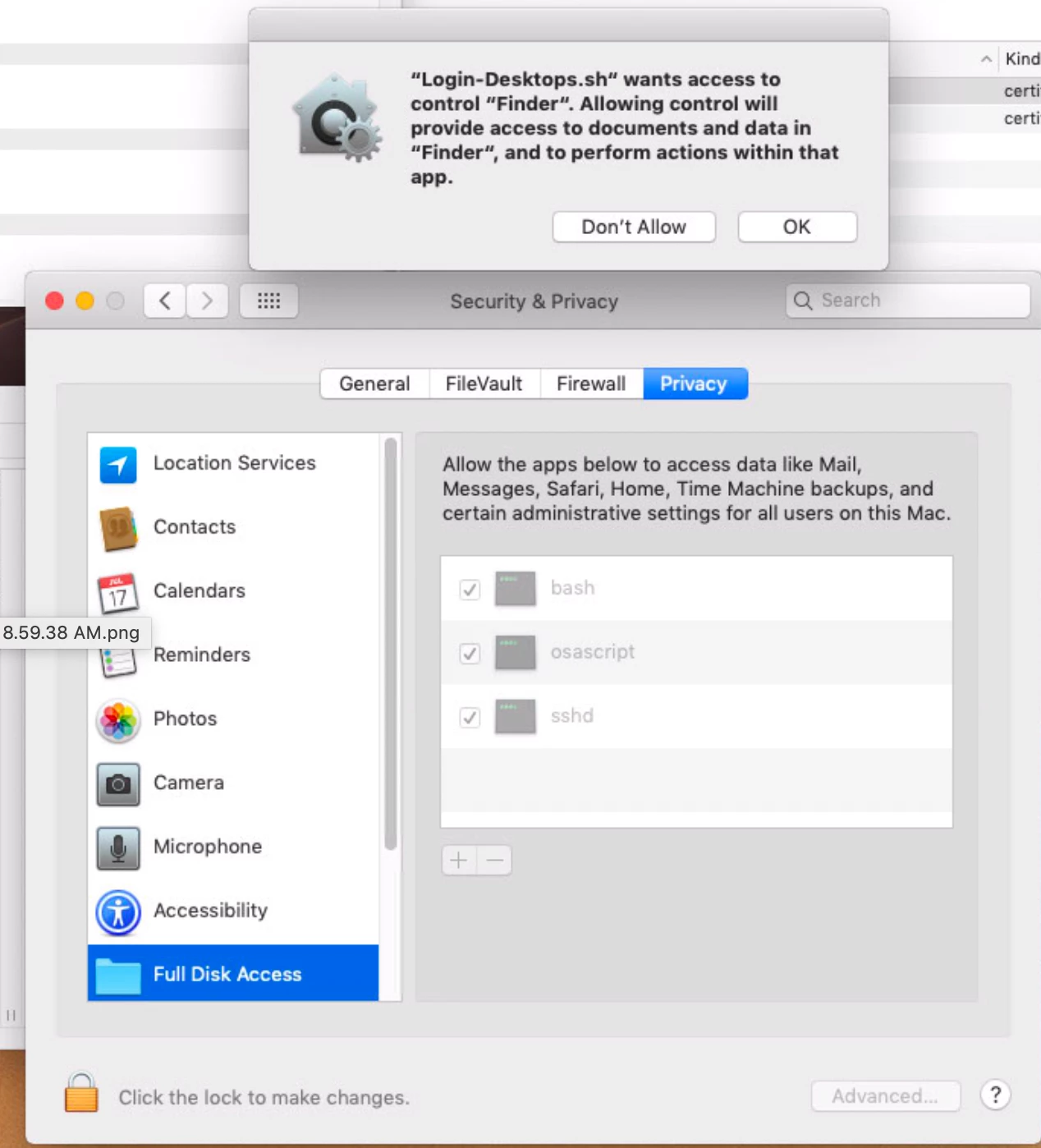Click the 'bash' app name

click(572, 588)
